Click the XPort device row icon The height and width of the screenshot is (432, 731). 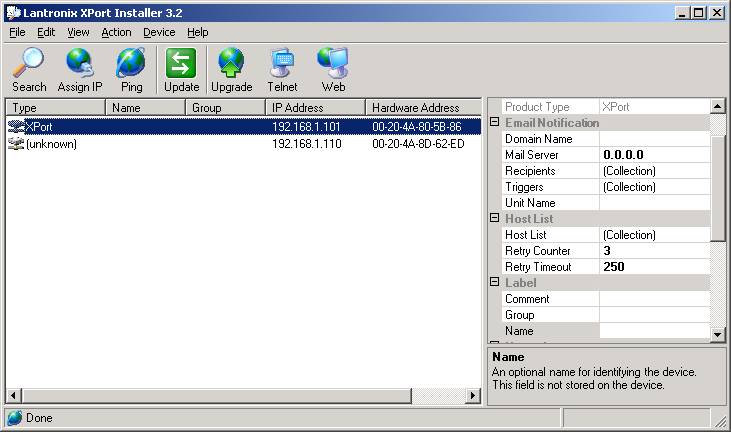pos(16,126)
